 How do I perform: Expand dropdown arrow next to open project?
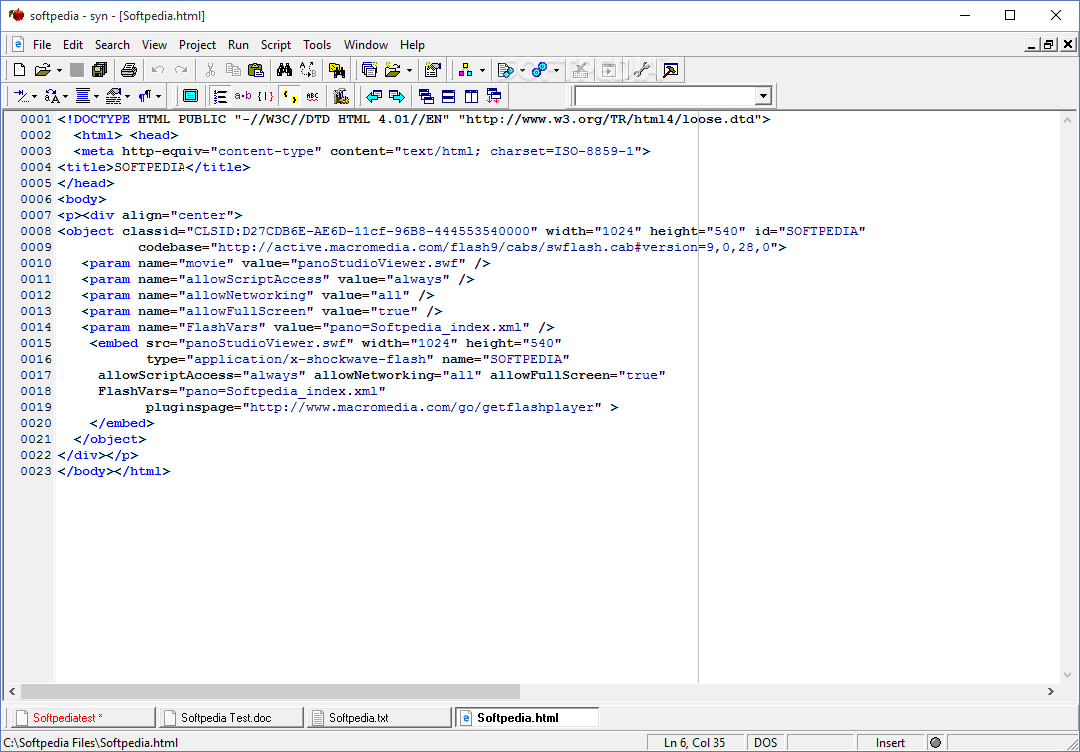click(x=410, y=70)
